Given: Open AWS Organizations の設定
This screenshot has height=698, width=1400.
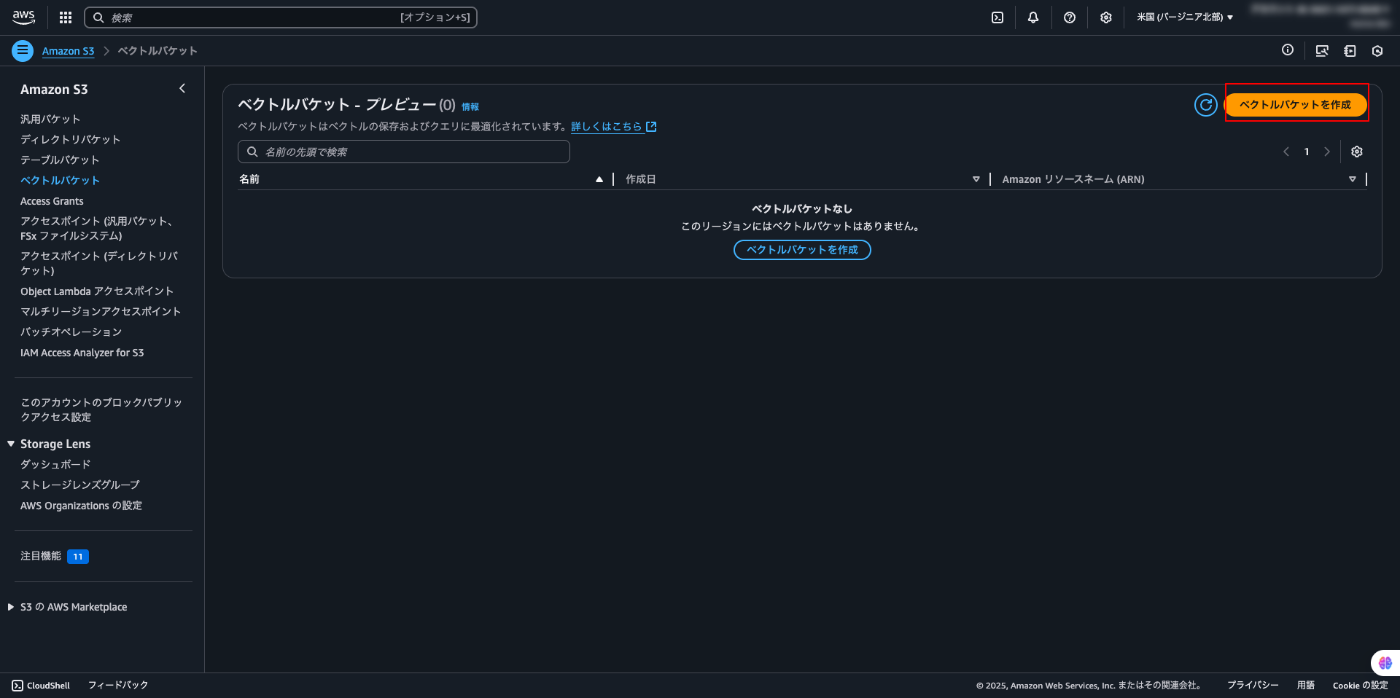Looking at the screenshot, I should [81, 505].
